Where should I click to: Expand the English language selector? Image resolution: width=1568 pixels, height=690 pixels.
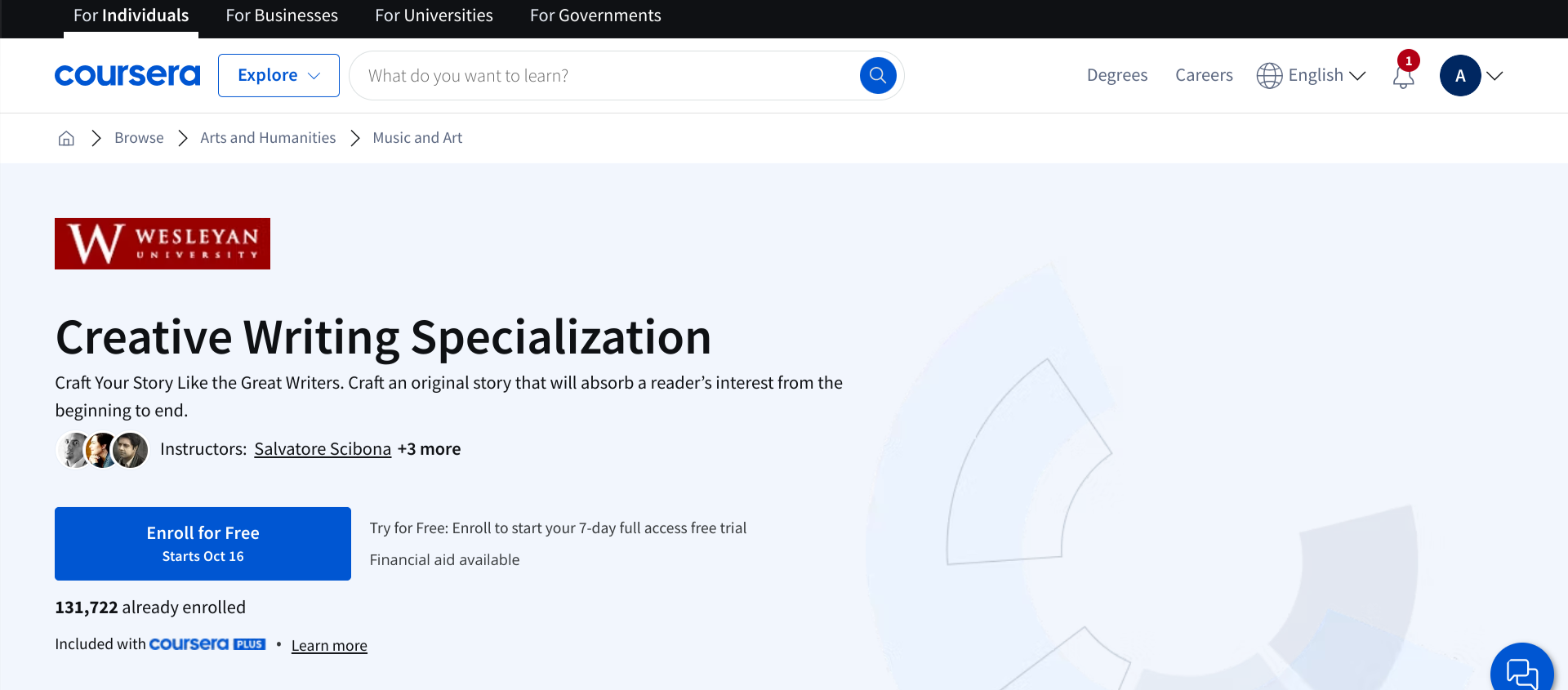[1312, 75]
